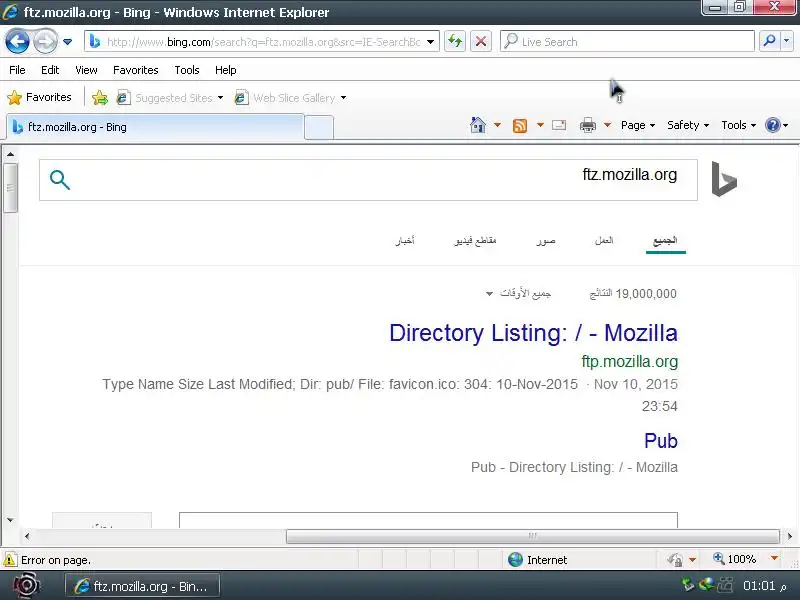This screenshot has height=600, width=800.
Task: Click in the address bar URL field
Action: [x=263, y=42]
